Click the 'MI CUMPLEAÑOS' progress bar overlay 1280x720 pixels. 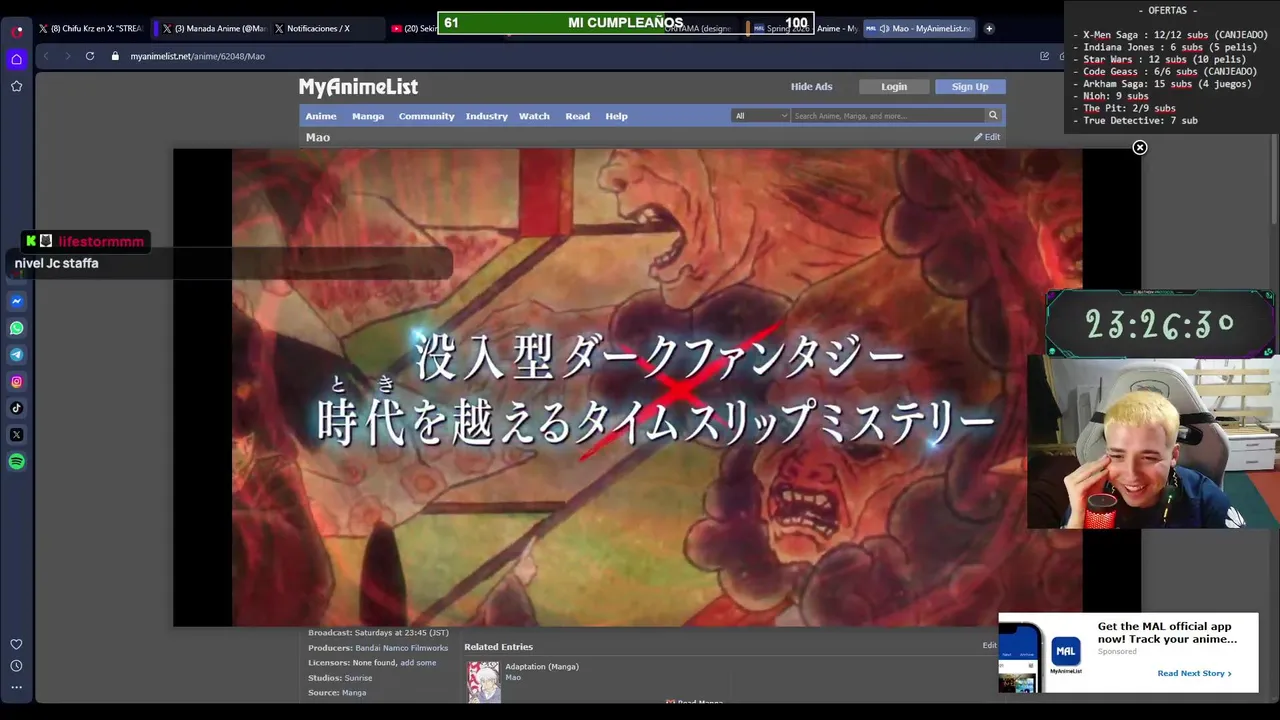tap(626, 23)
